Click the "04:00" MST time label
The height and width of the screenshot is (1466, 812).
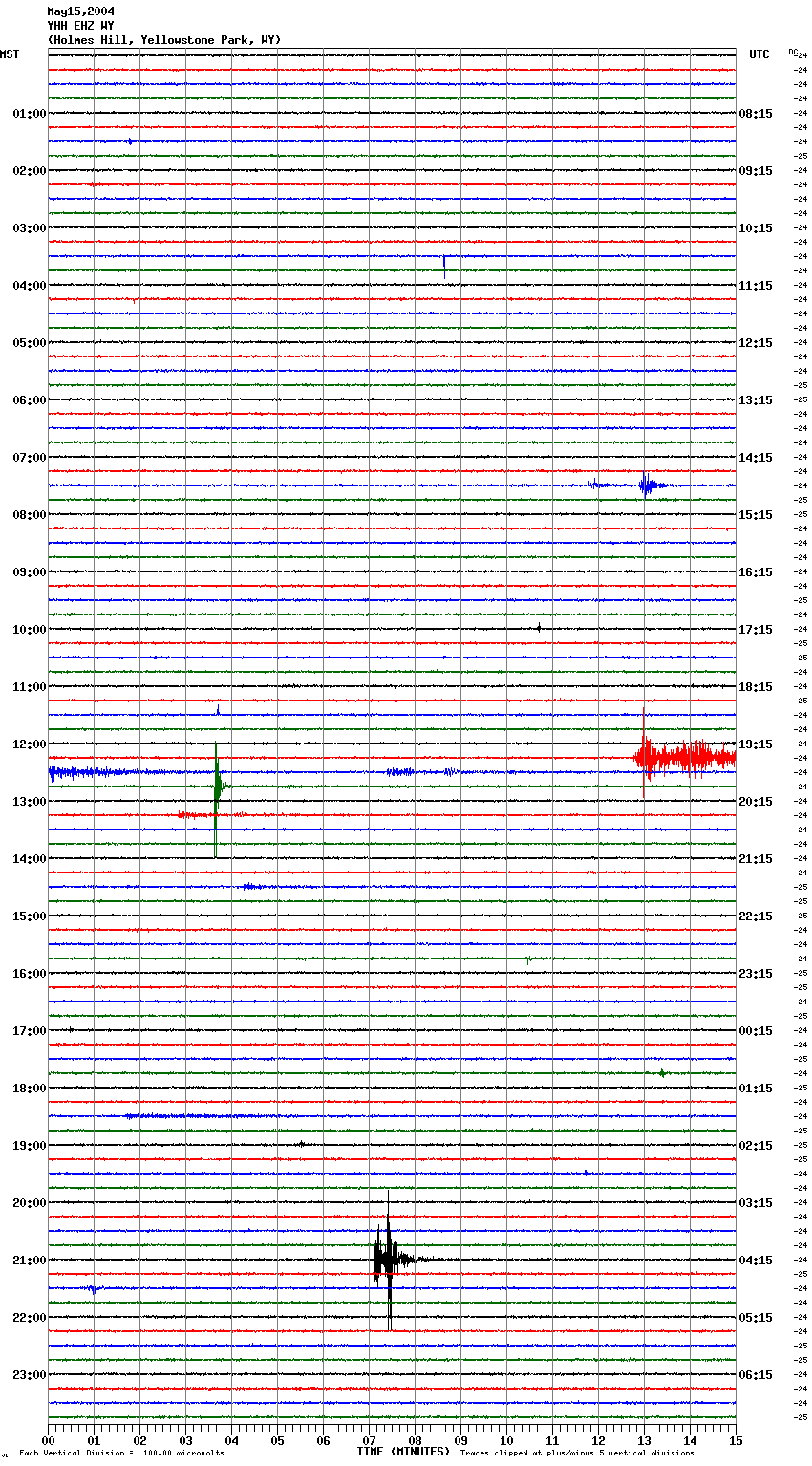[x=30, y=286]
